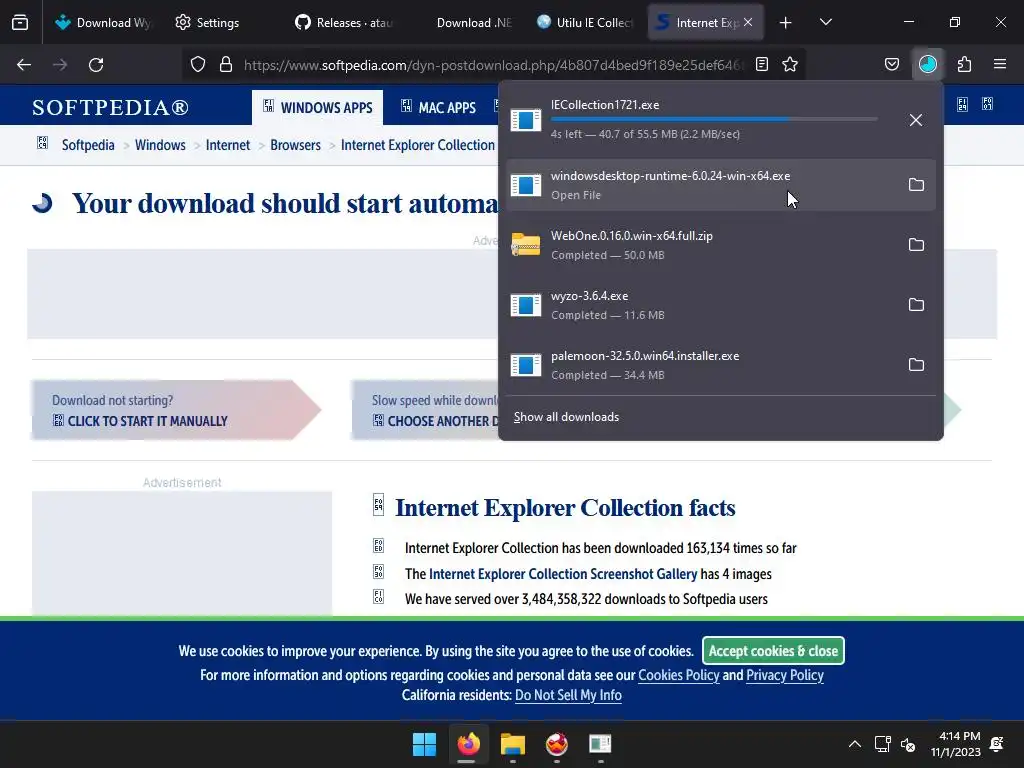The width and height of the screenshot is (1024, 768).
Task: Open clock showing 4:14 PM
Action: (x=955, y=744)
